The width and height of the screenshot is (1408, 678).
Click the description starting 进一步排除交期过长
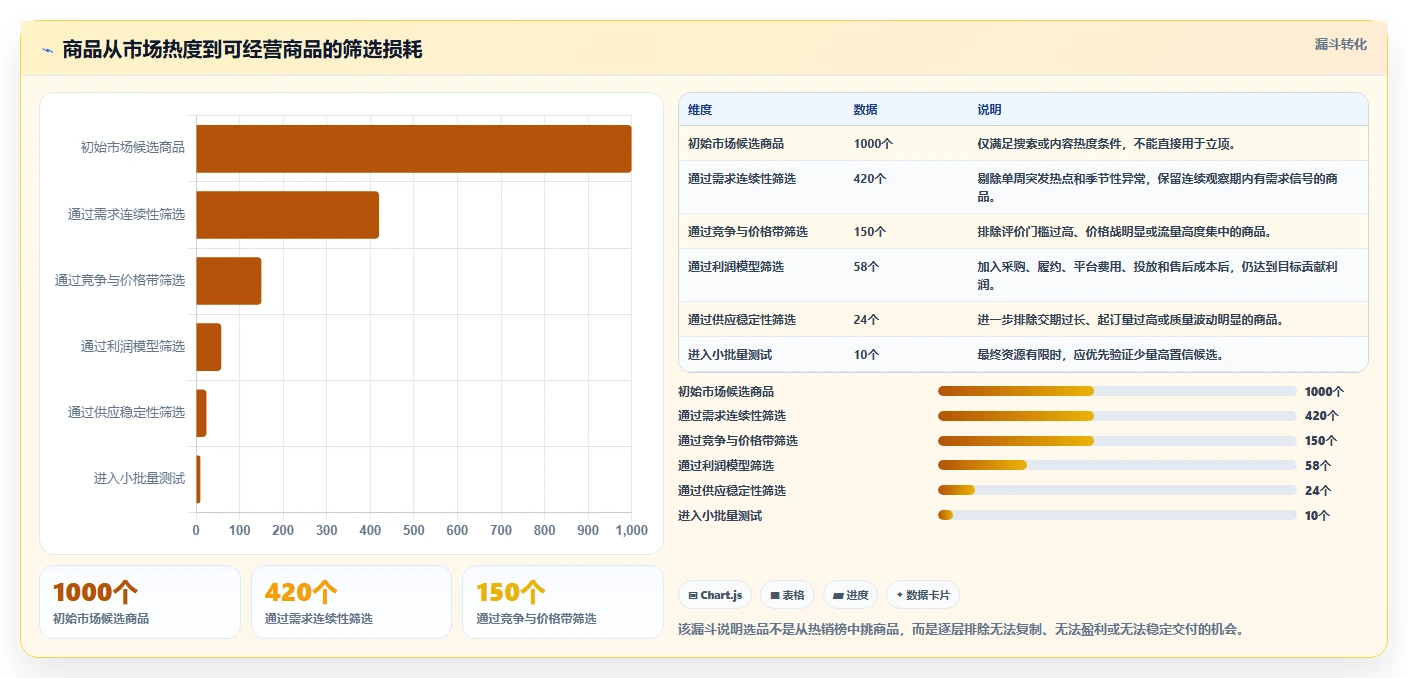(x=1130, y=319)
